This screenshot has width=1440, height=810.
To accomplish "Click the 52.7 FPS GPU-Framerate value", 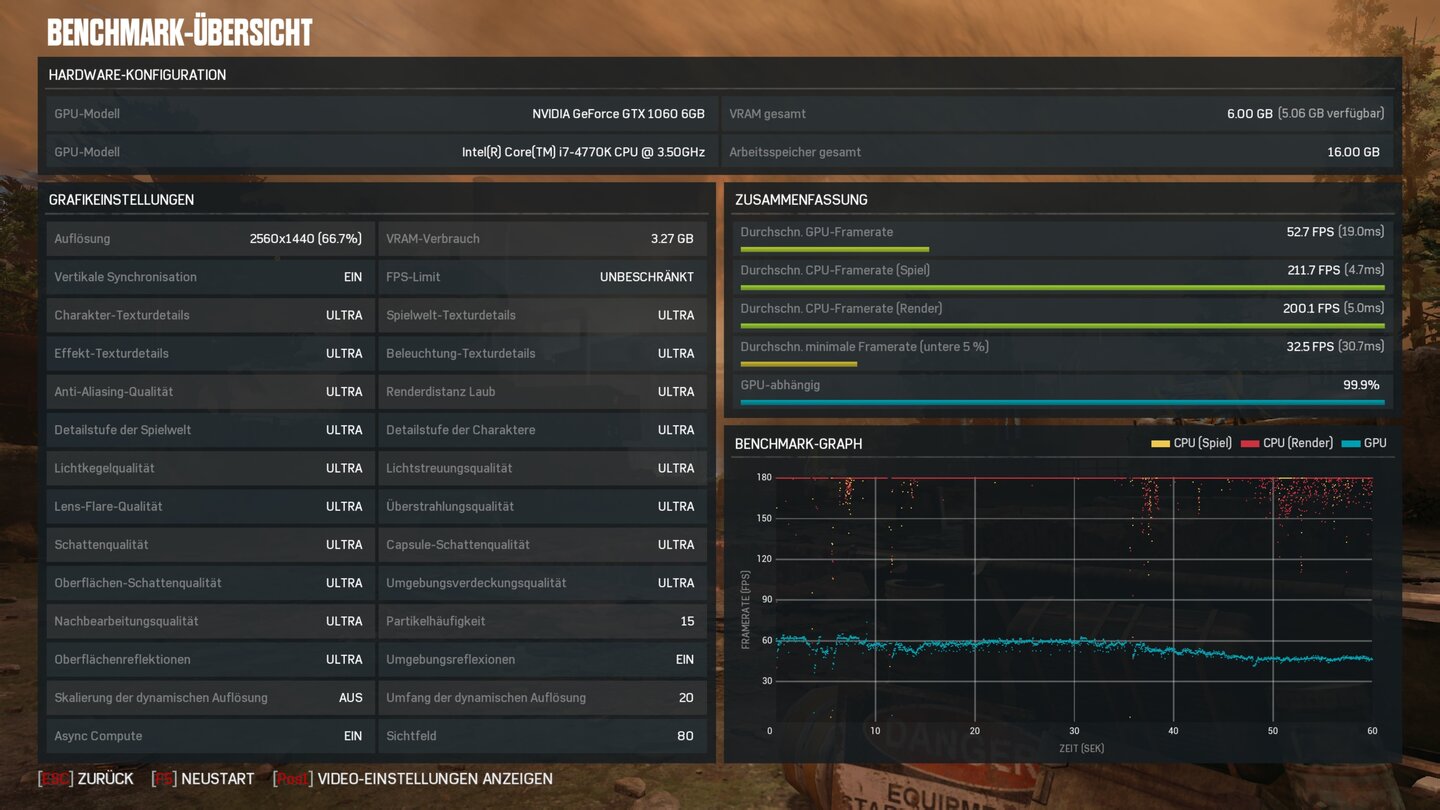I will (1310, 232).
